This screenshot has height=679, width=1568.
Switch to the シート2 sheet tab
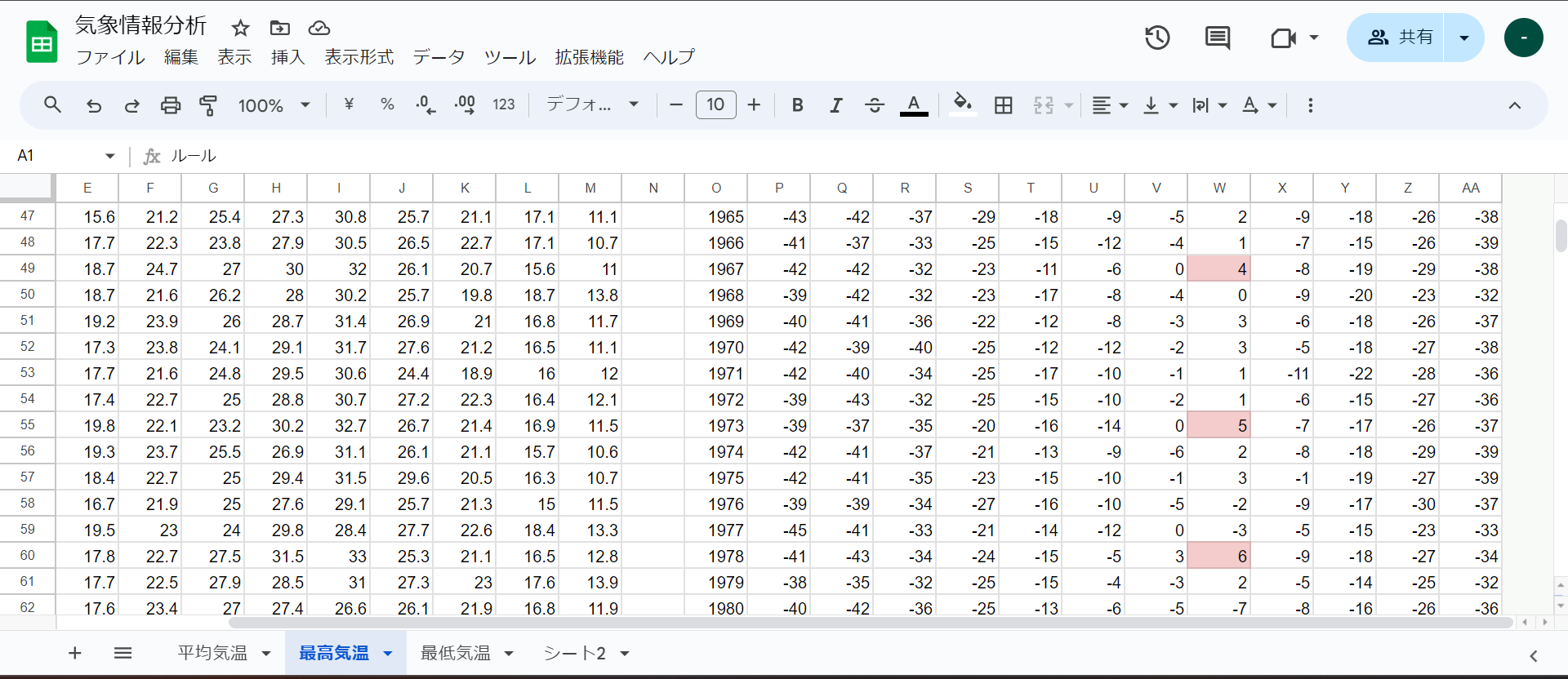coord(575,653)
